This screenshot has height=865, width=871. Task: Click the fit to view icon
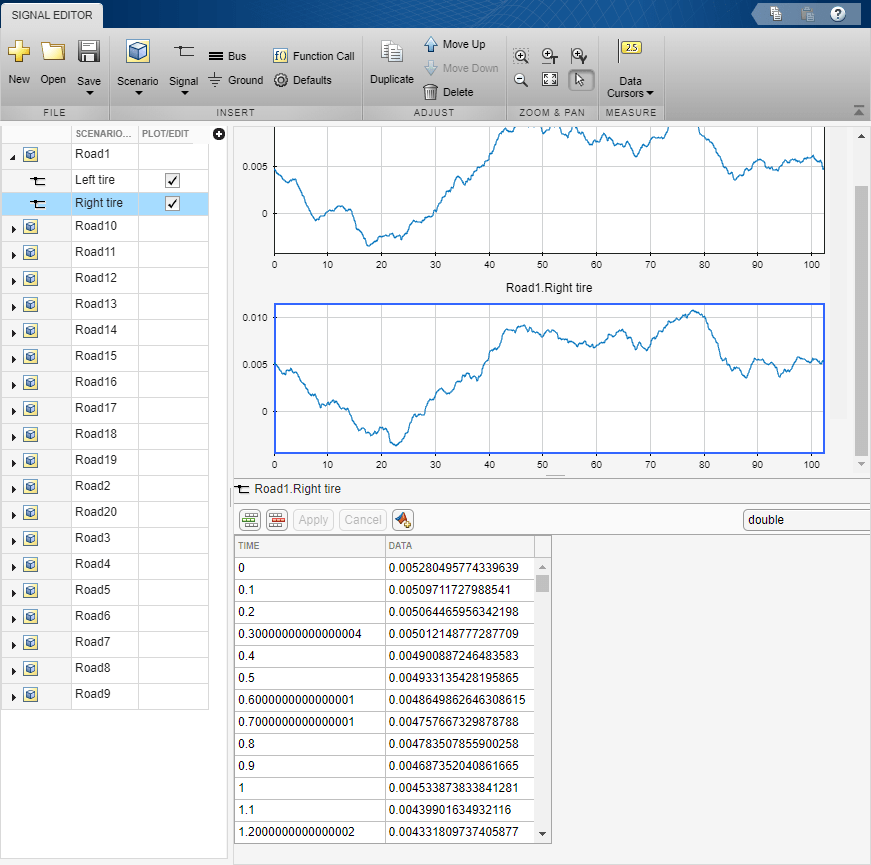549,80
